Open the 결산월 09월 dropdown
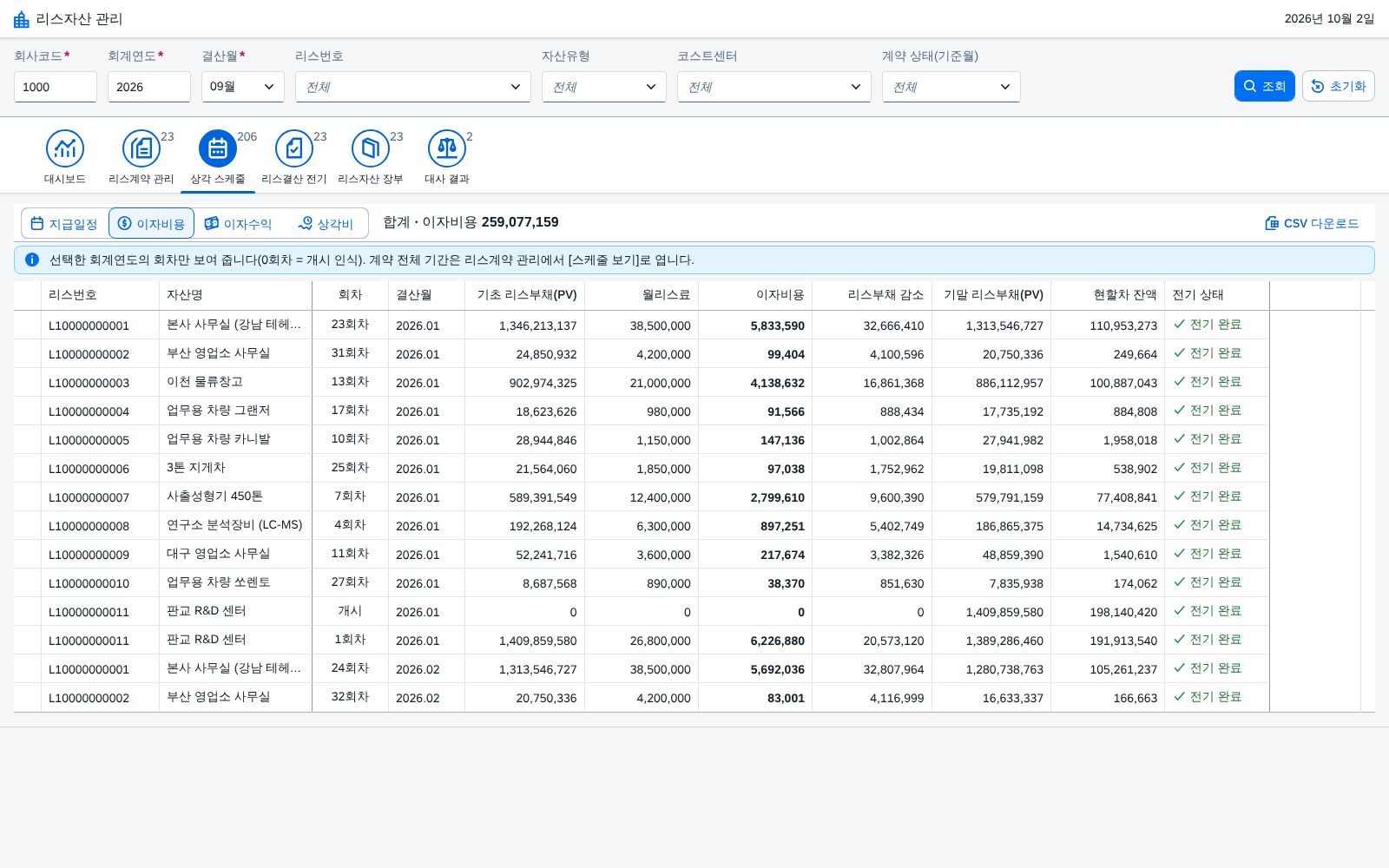The image size is (1389, 868). (x=243, y=87)
